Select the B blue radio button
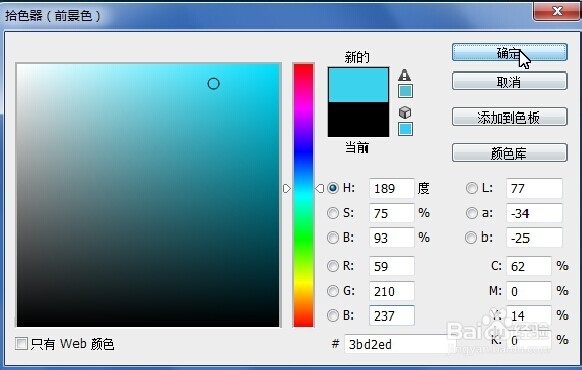The image size is (582, 370). [333, 316]
